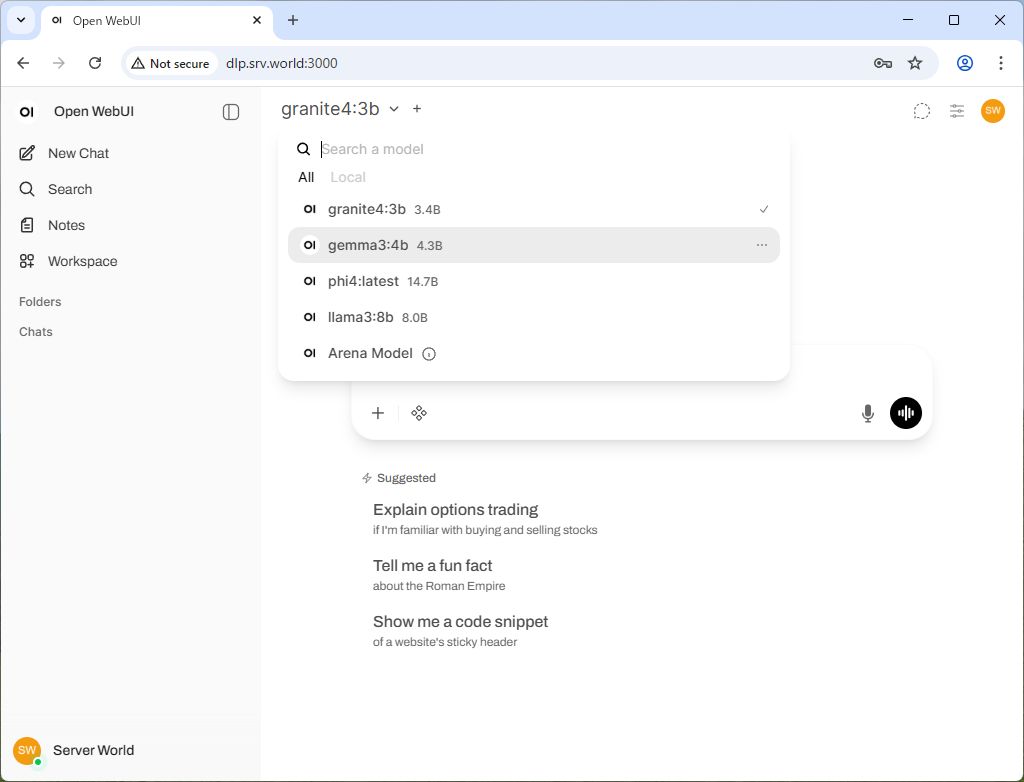This screenshot has width=1024, height=782.
Task: Enable temporary chat with dashed bubble icon
Action: pyautogui.click(x=922, y=111)
